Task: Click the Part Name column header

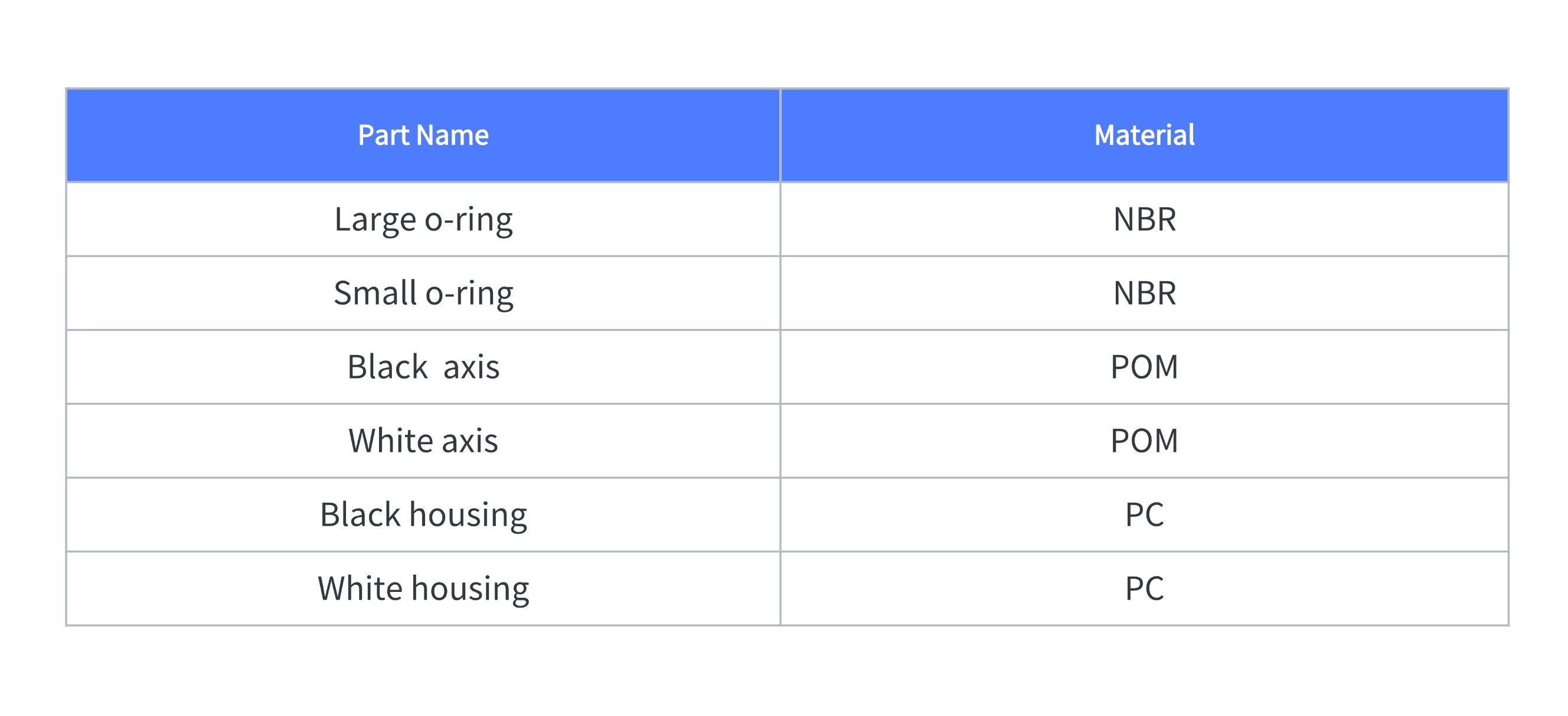Action: pos(423,135)
